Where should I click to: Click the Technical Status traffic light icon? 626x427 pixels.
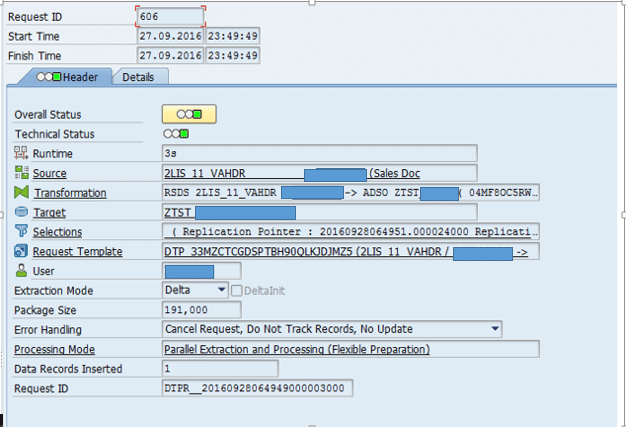(x=176, y=134)
